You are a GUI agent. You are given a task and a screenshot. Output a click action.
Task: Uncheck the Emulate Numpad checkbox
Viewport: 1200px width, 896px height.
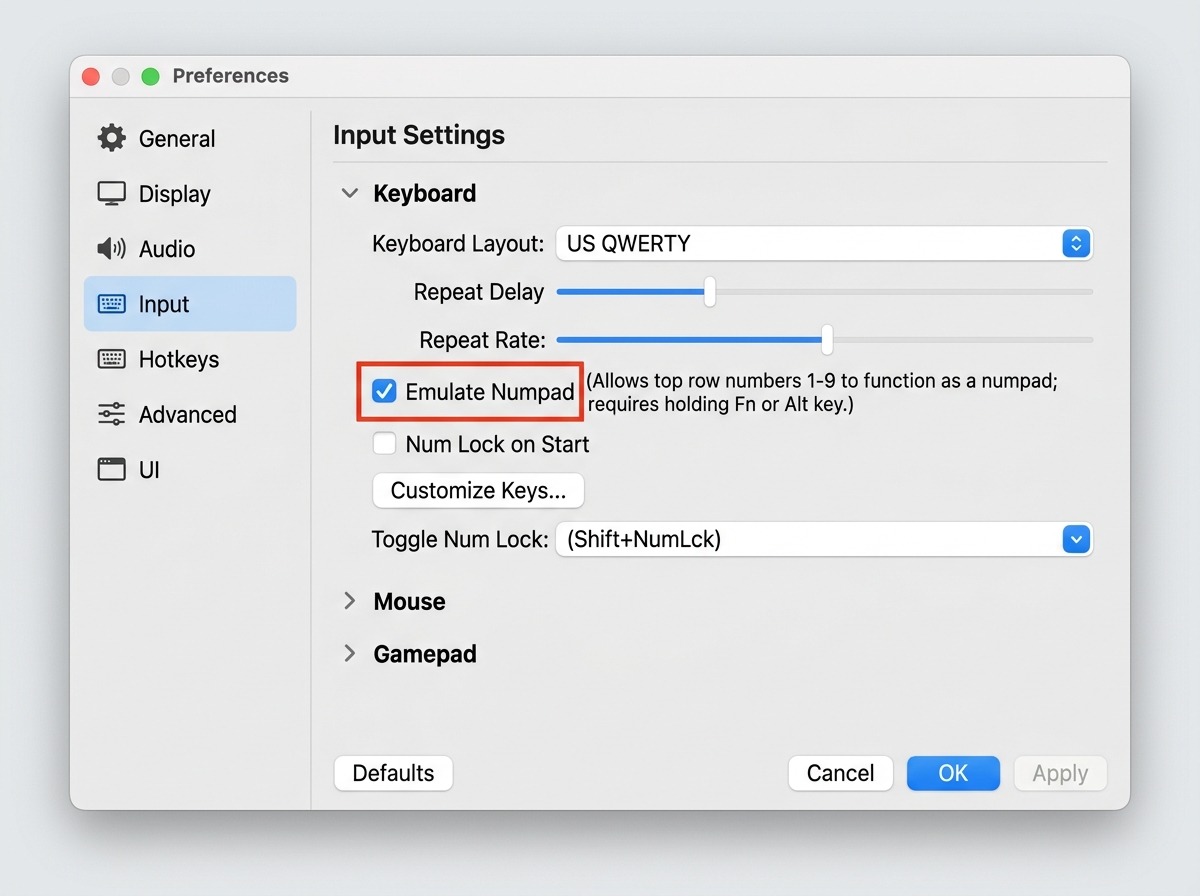(x=384, y=391)
